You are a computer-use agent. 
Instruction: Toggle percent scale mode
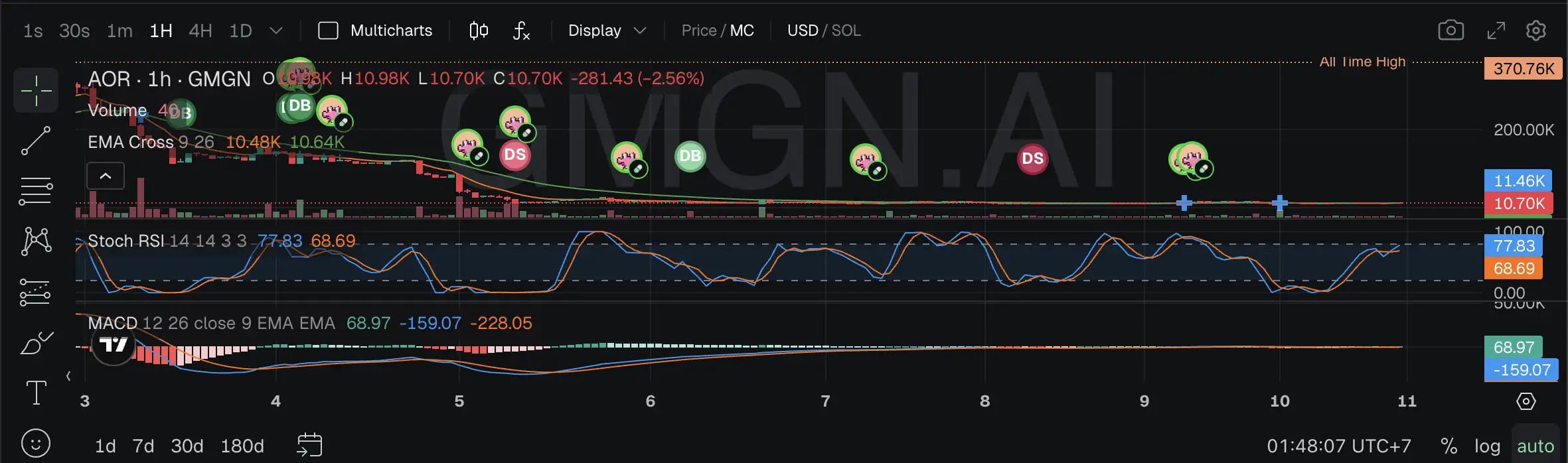(1449, 446)
